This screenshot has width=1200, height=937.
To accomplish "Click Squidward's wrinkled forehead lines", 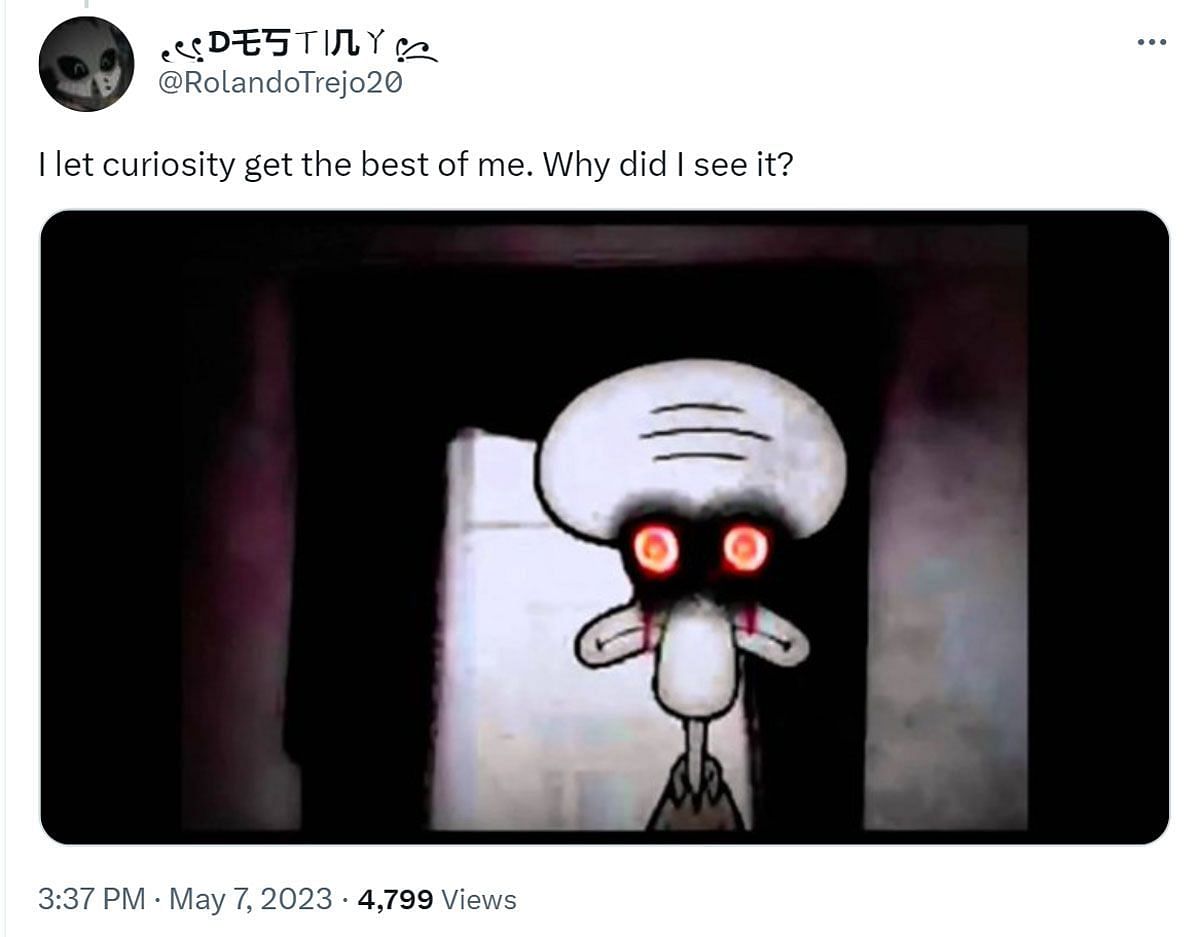I will pyautogui.click(x=704, y=432).
